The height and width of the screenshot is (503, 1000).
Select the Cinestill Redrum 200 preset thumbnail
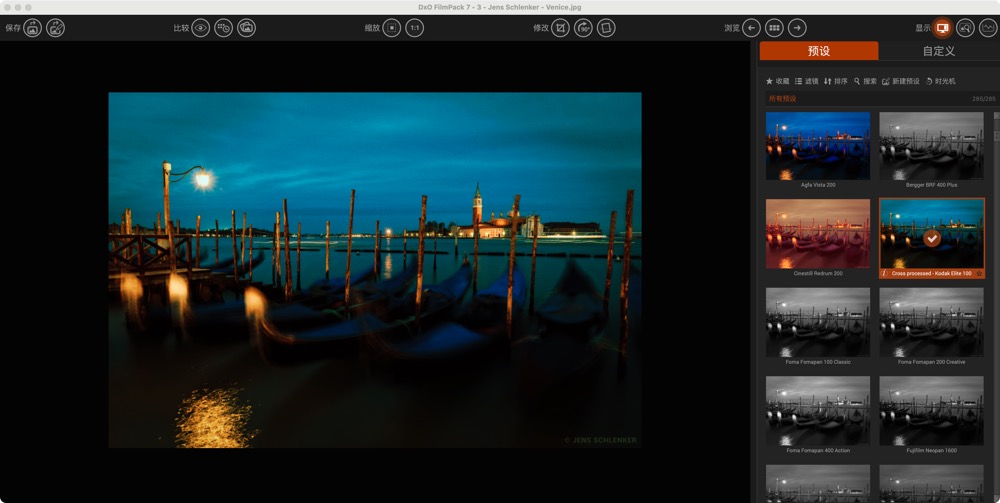coord(818,233)
